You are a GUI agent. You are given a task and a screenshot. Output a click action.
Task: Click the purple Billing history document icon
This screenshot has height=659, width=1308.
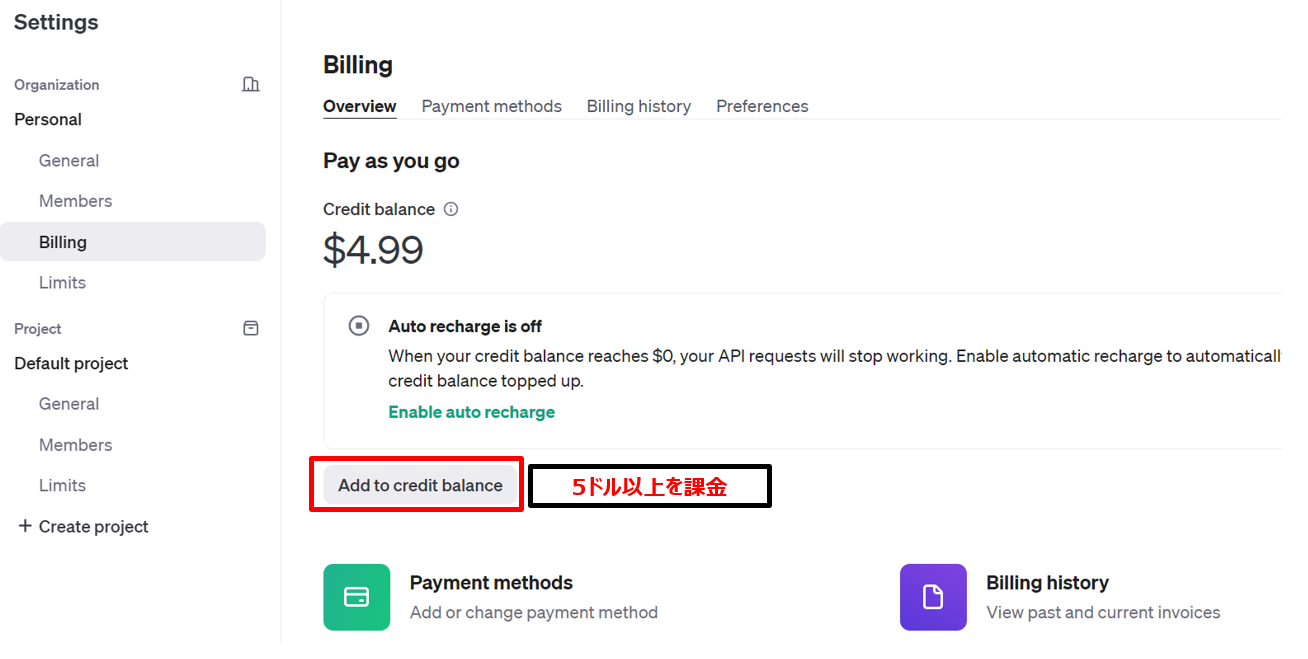(933, 597)
